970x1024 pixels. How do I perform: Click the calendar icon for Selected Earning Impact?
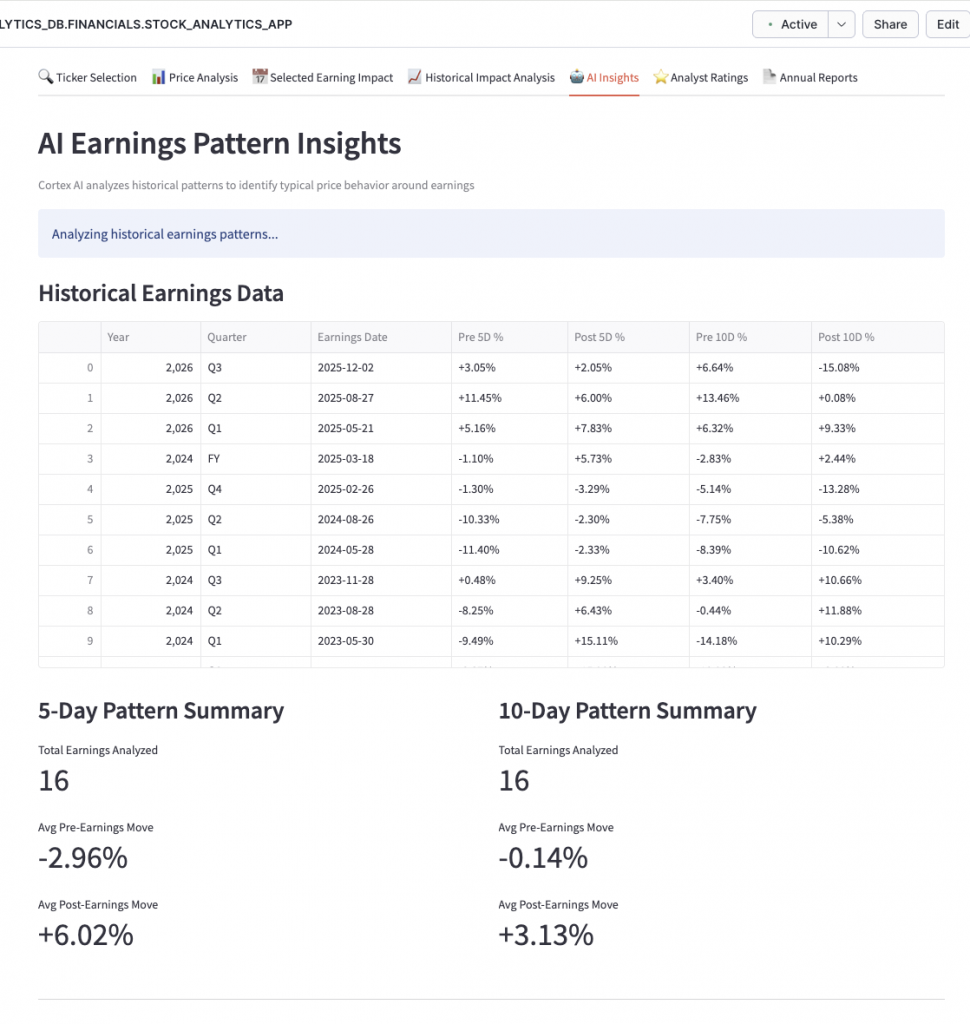[x=260, y=77]
